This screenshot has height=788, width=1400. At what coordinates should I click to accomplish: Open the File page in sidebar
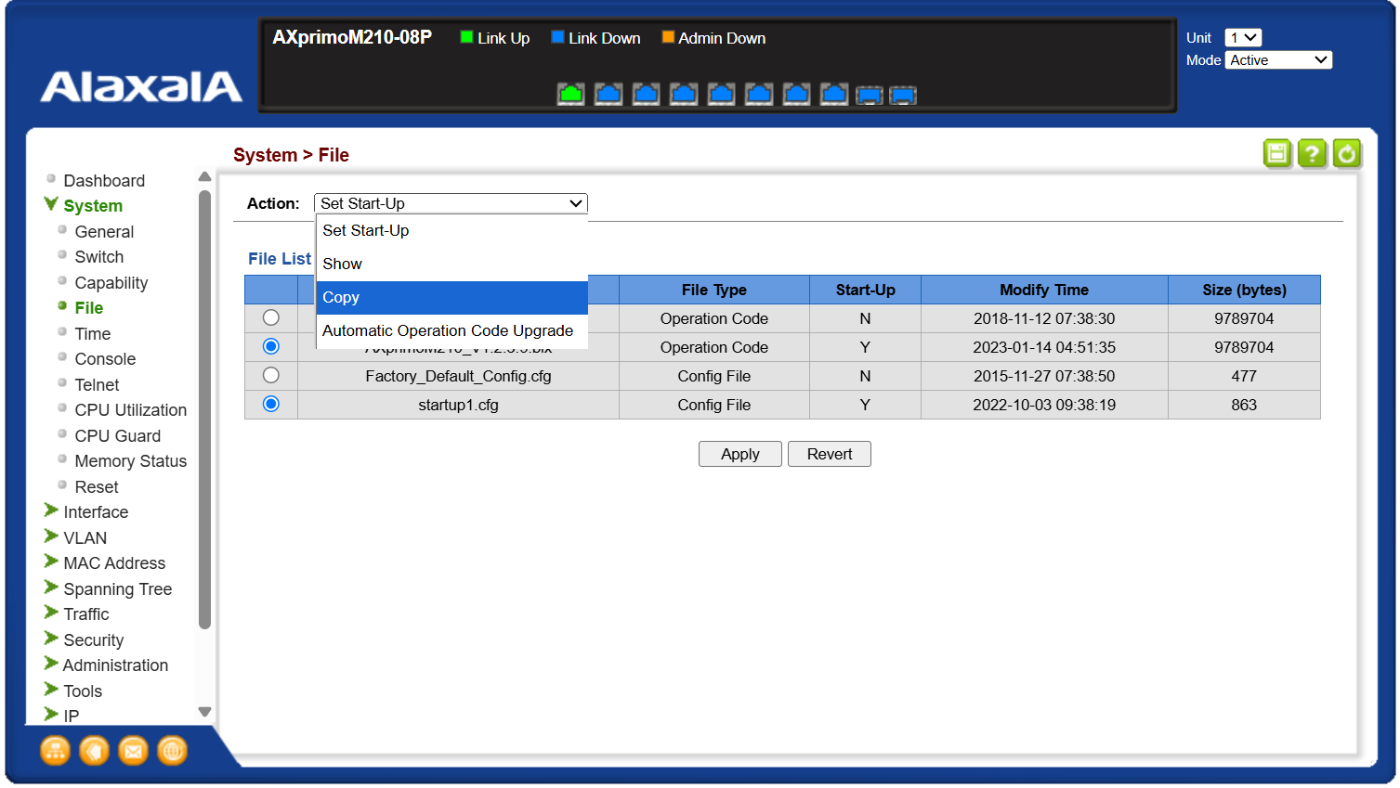[89, 308]
